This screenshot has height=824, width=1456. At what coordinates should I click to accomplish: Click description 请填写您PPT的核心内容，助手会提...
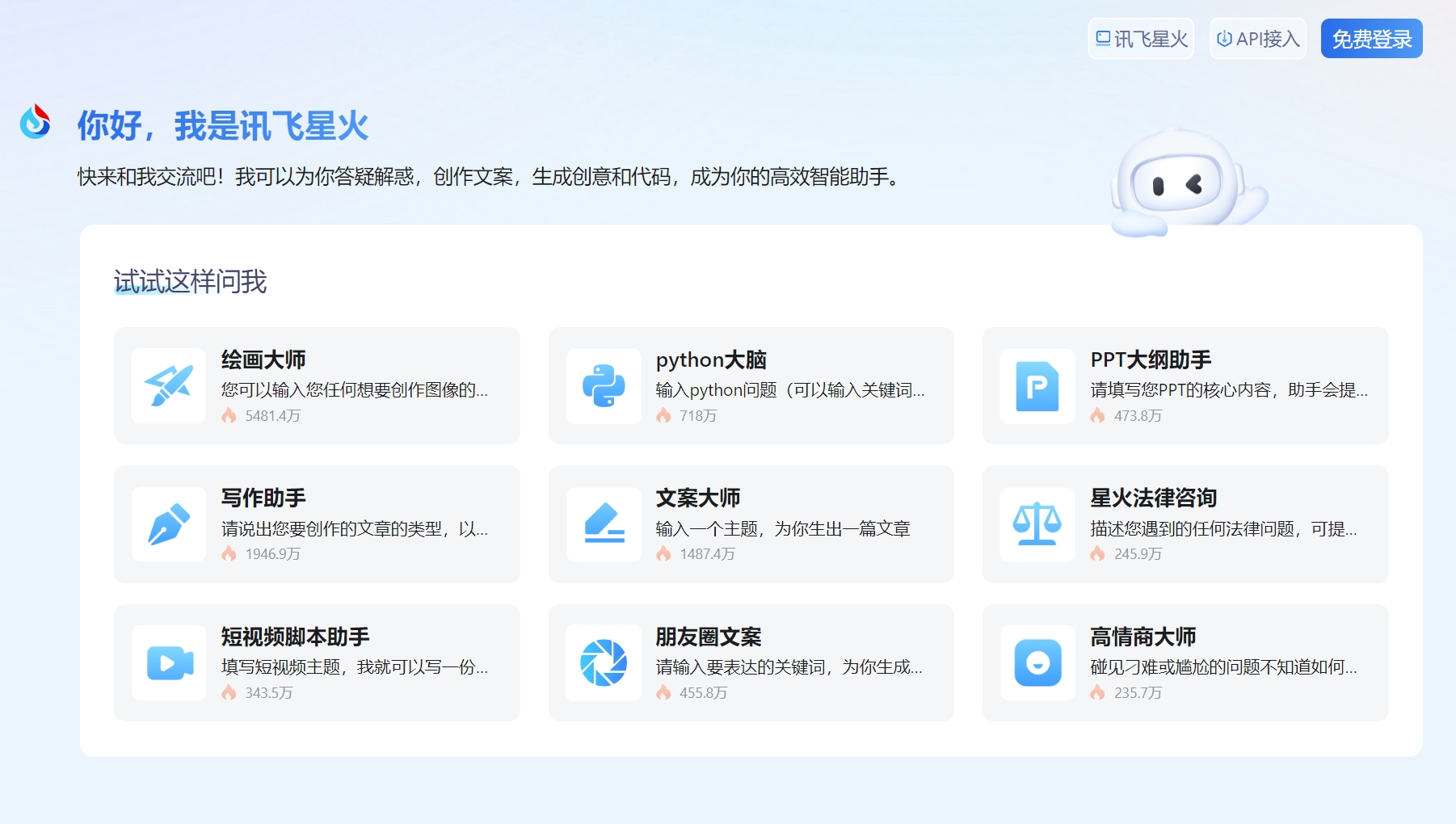1229,390
